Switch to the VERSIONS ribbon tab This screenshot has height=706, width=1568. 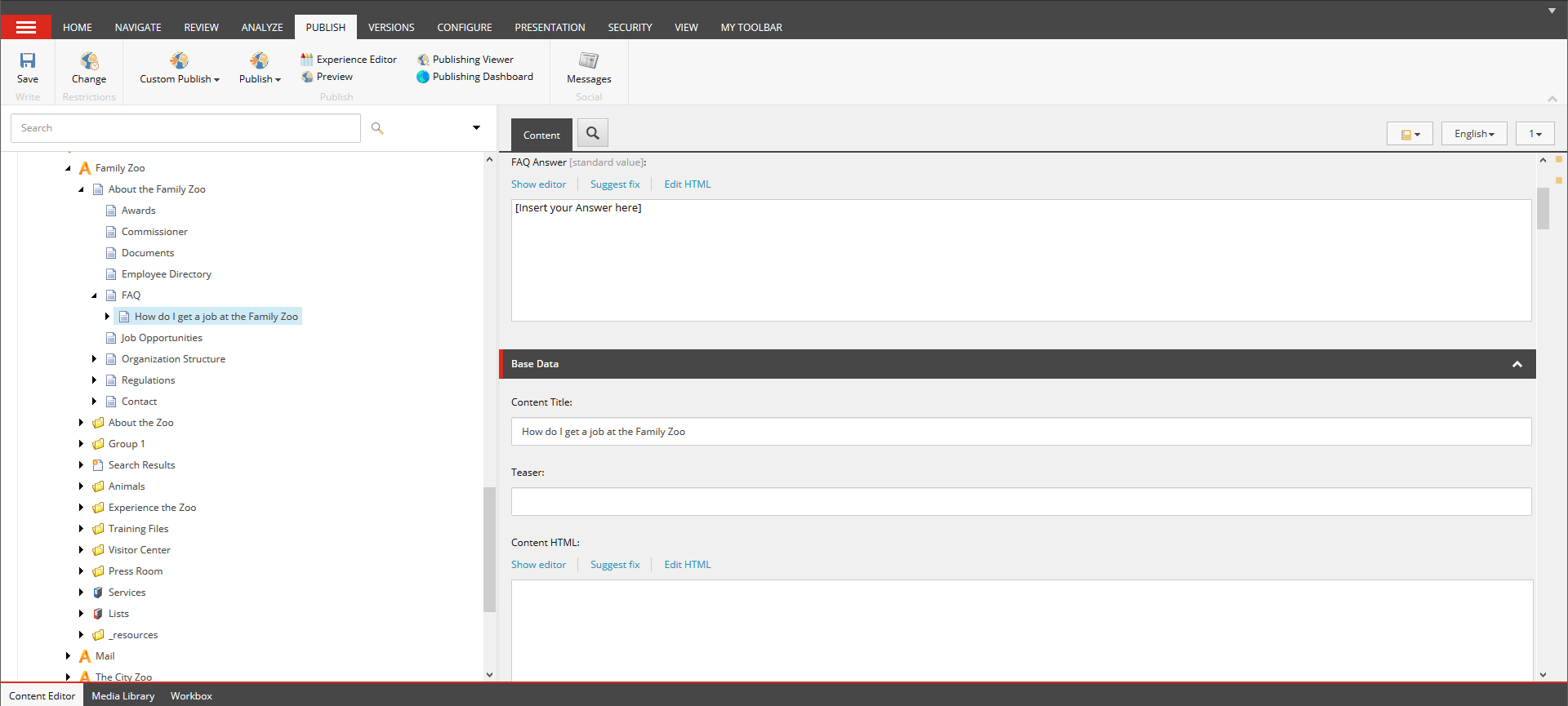pyautogui.click(x=391, y=27)
